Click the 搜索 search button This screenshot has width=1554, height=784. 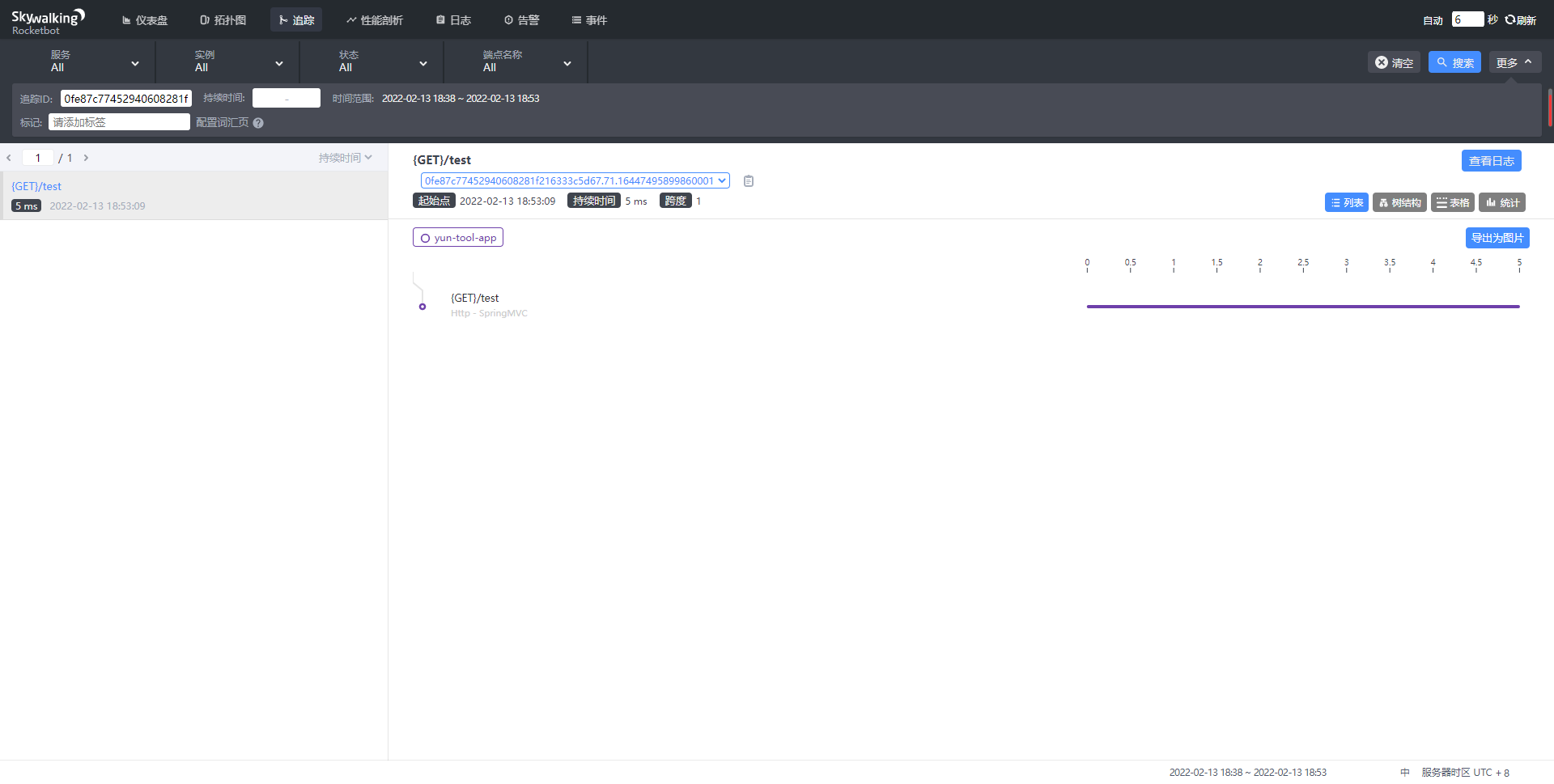[x=1454, y=62]
